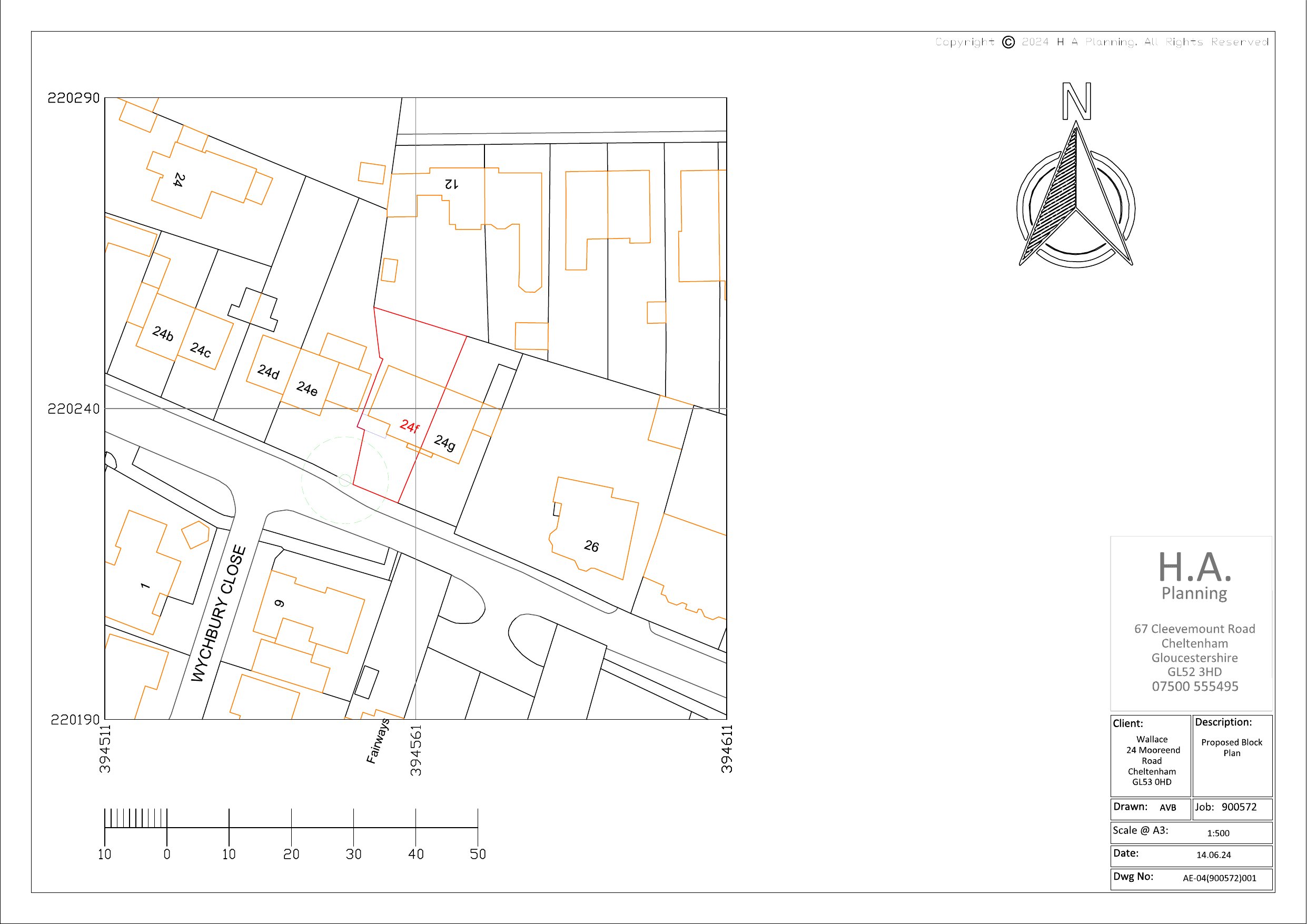
Task: Click the 24d building label
Action: click(268, 372)
